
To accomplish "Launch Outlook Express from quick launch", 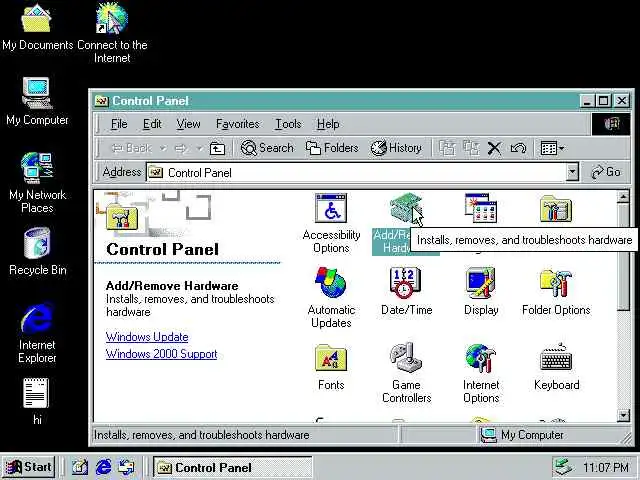I will [126, 467].
